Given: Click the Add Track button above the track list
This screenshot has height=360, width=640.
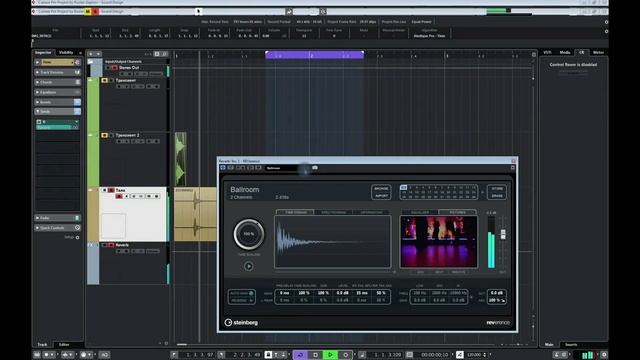Looking at the screenshot, I should coord(91,54).
